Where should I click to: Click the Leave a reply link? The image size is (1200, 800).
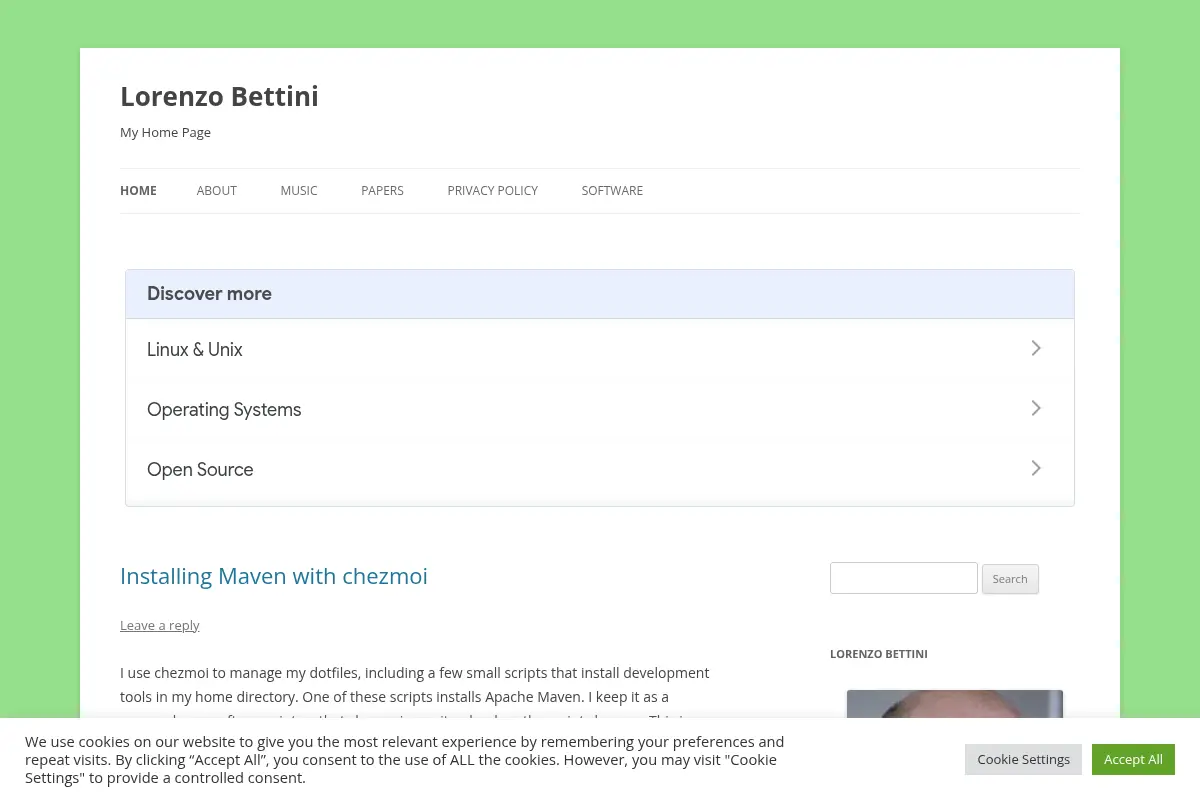point(160,625)
